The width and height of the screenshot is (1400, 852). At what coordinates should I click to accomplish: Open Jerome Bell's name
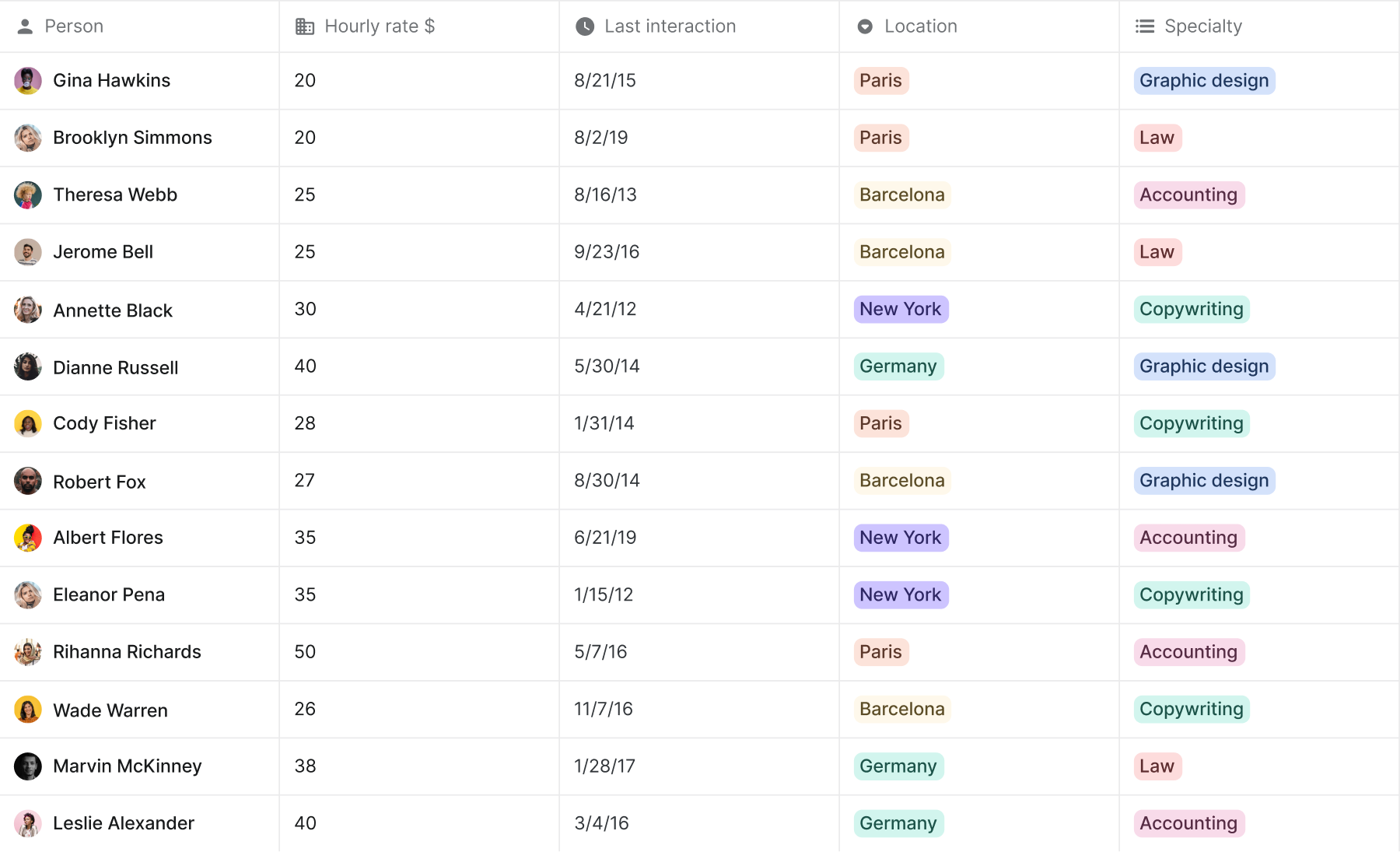(x=103, y=252)
